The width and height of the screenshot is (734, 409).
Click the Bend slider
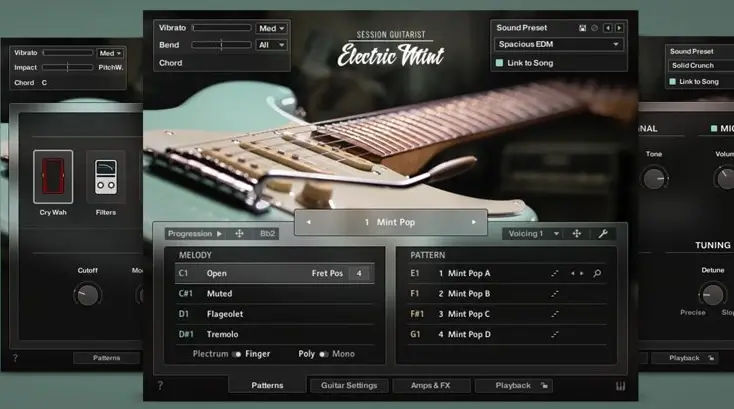(221, 45)
